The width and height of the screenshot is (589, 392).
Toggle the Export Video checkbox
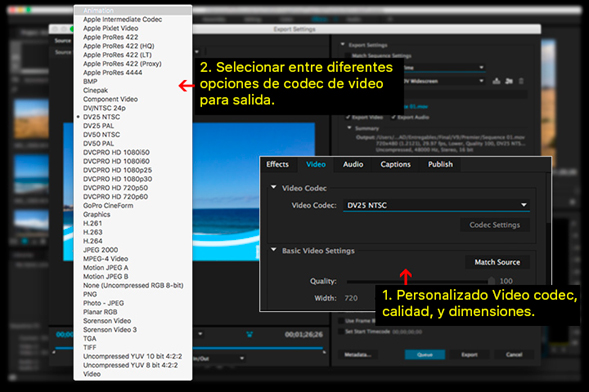(348, 117)
